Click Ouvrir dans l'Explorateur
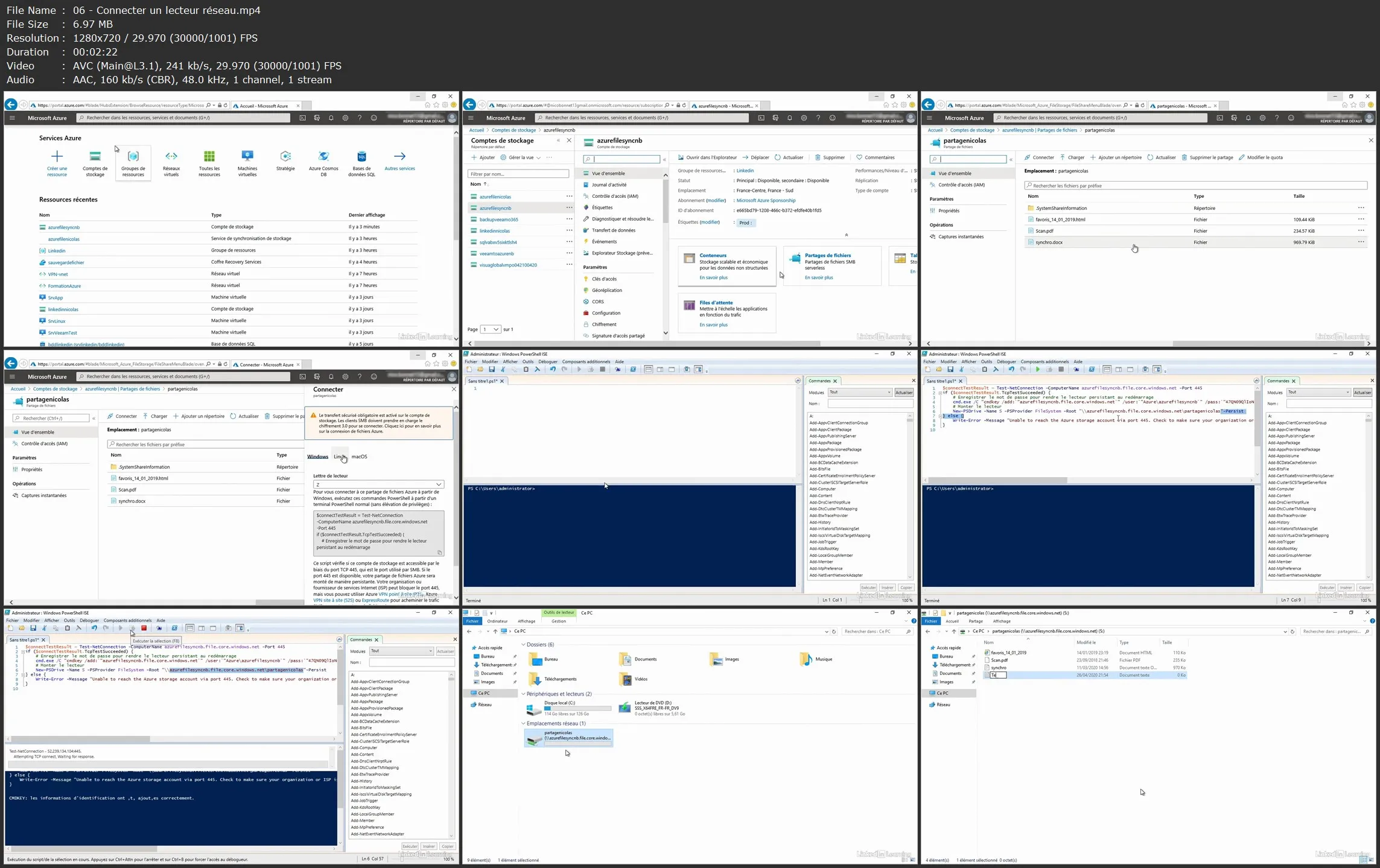The width and height of the screenshot is (1380, 868). coord(707,157)
